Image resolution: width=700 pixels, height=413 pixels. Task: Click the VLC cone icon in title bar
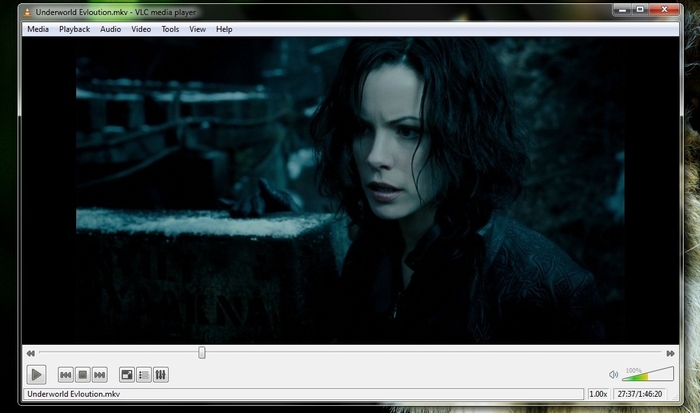(27, 12)
